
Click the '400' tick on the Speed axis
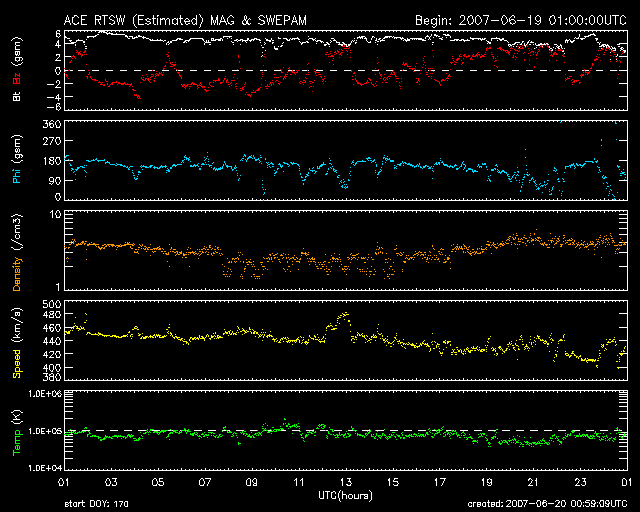point(52,367)
